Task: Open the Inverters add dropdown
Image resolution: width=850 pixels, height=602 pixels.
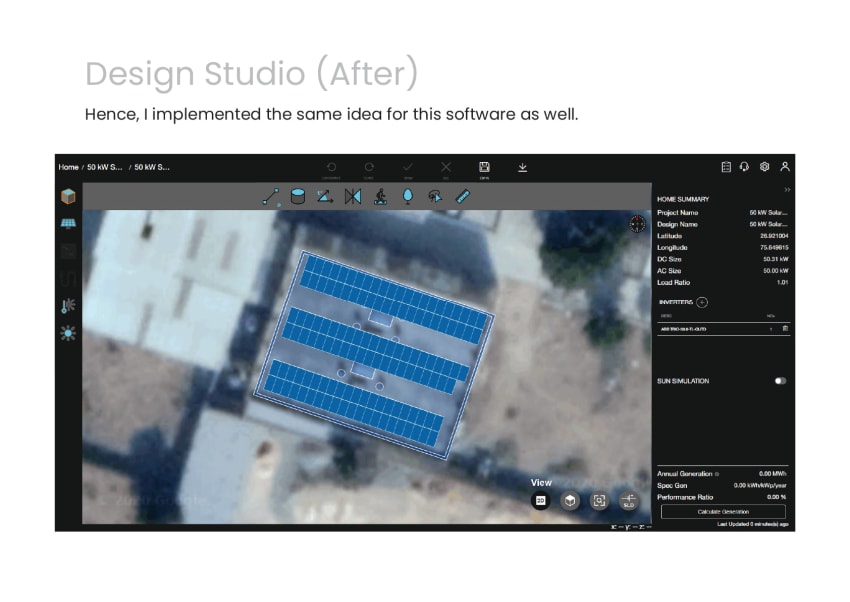Action: (x=703, y=302)
